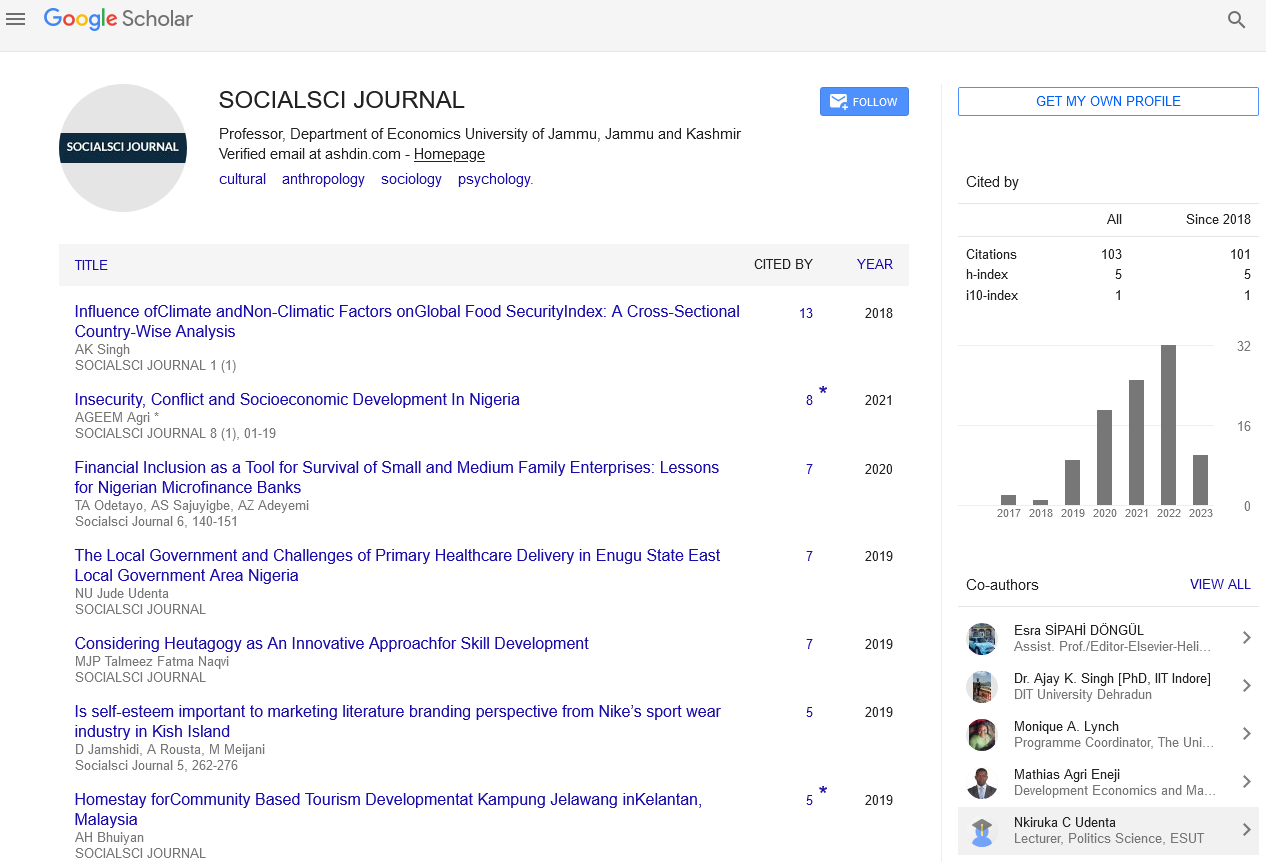The width and height of the screenshot is (1266, 862).
Task: Click the asterisk beside Insecurity article citations
Action: coord(823,391)
